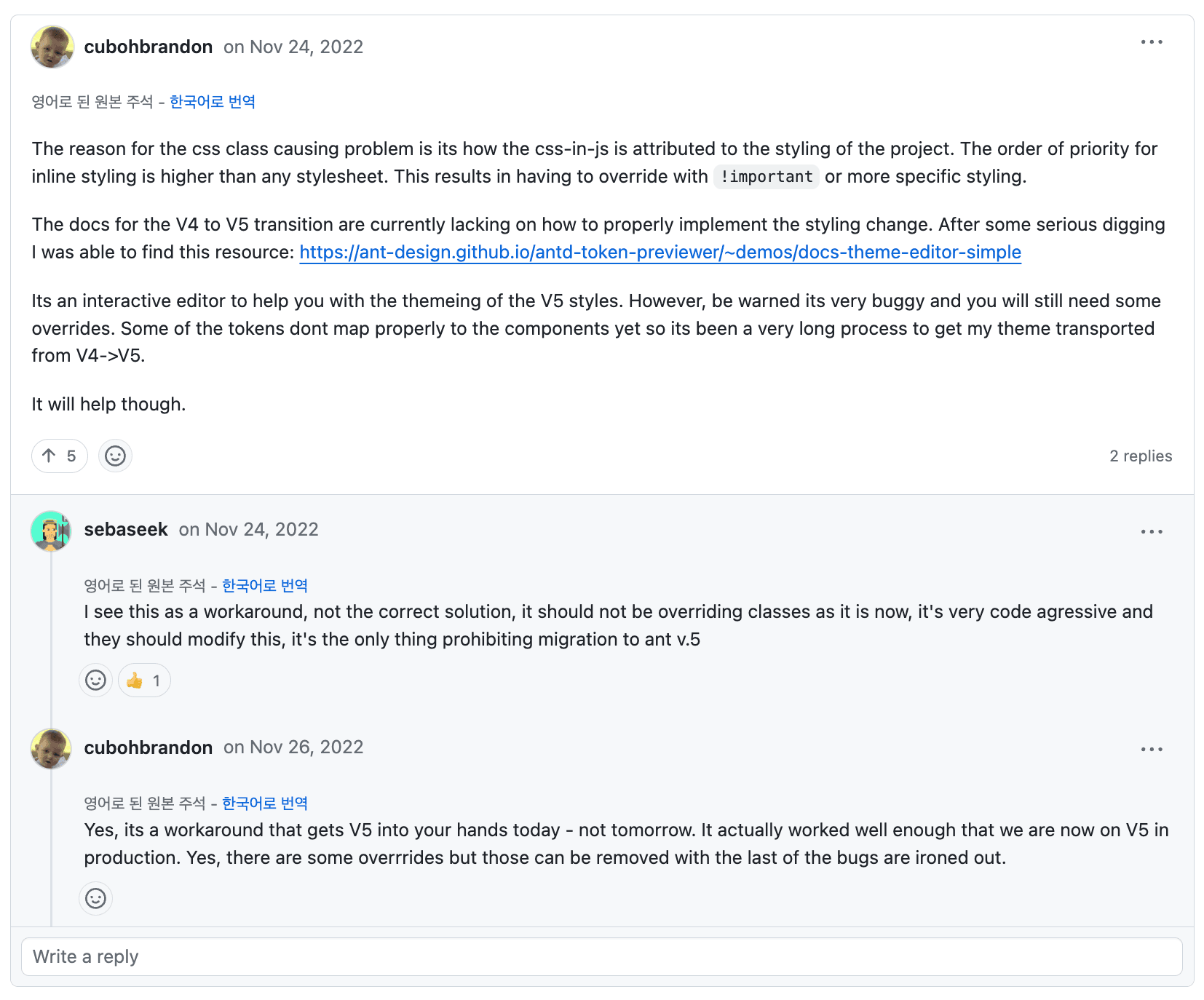
Task: Add emoji reaction to the top comment
Action: [115, 456]
